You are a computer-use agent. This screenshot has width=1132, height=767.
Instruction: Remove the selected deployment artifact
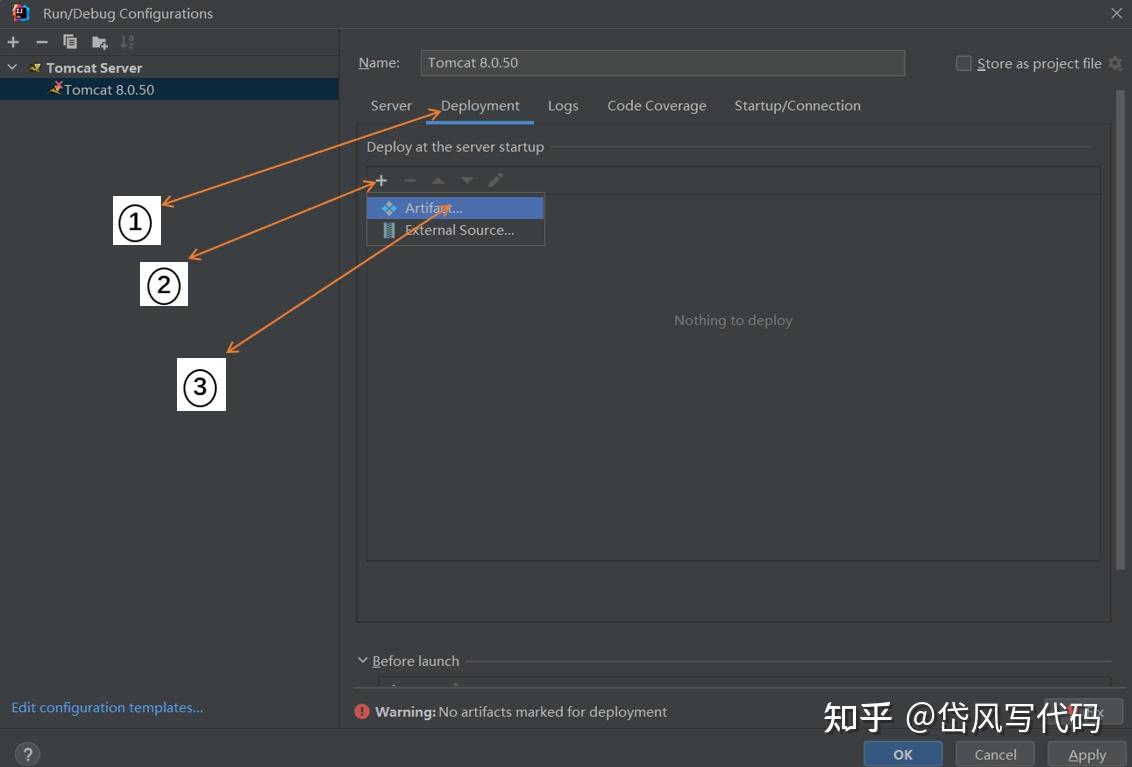coord(409,180)
